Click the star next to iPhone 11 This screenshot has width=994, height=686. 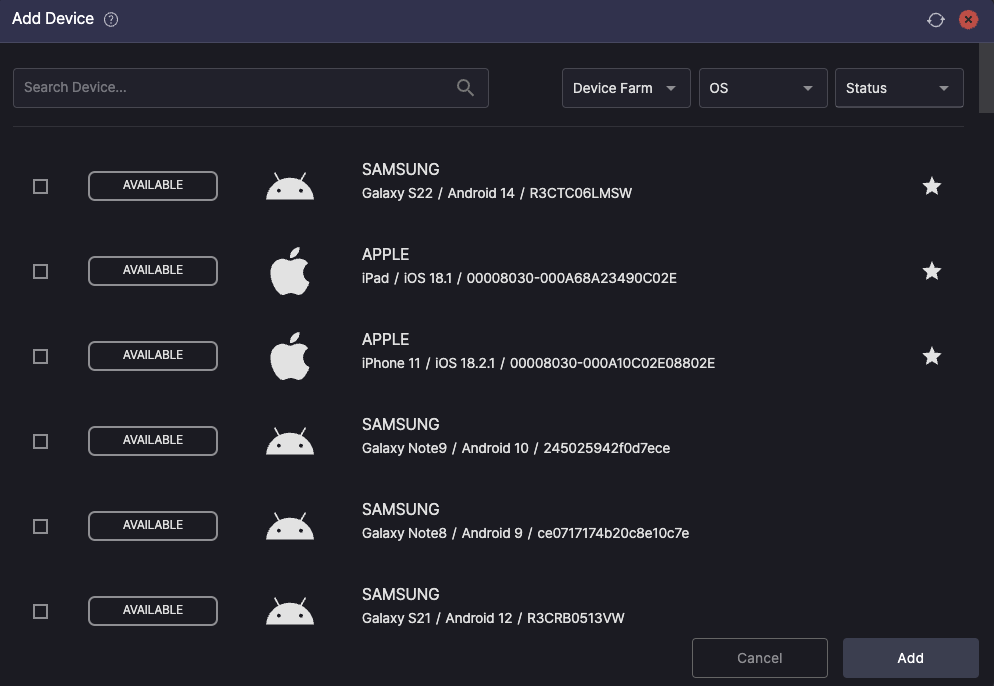coord(931,356)
